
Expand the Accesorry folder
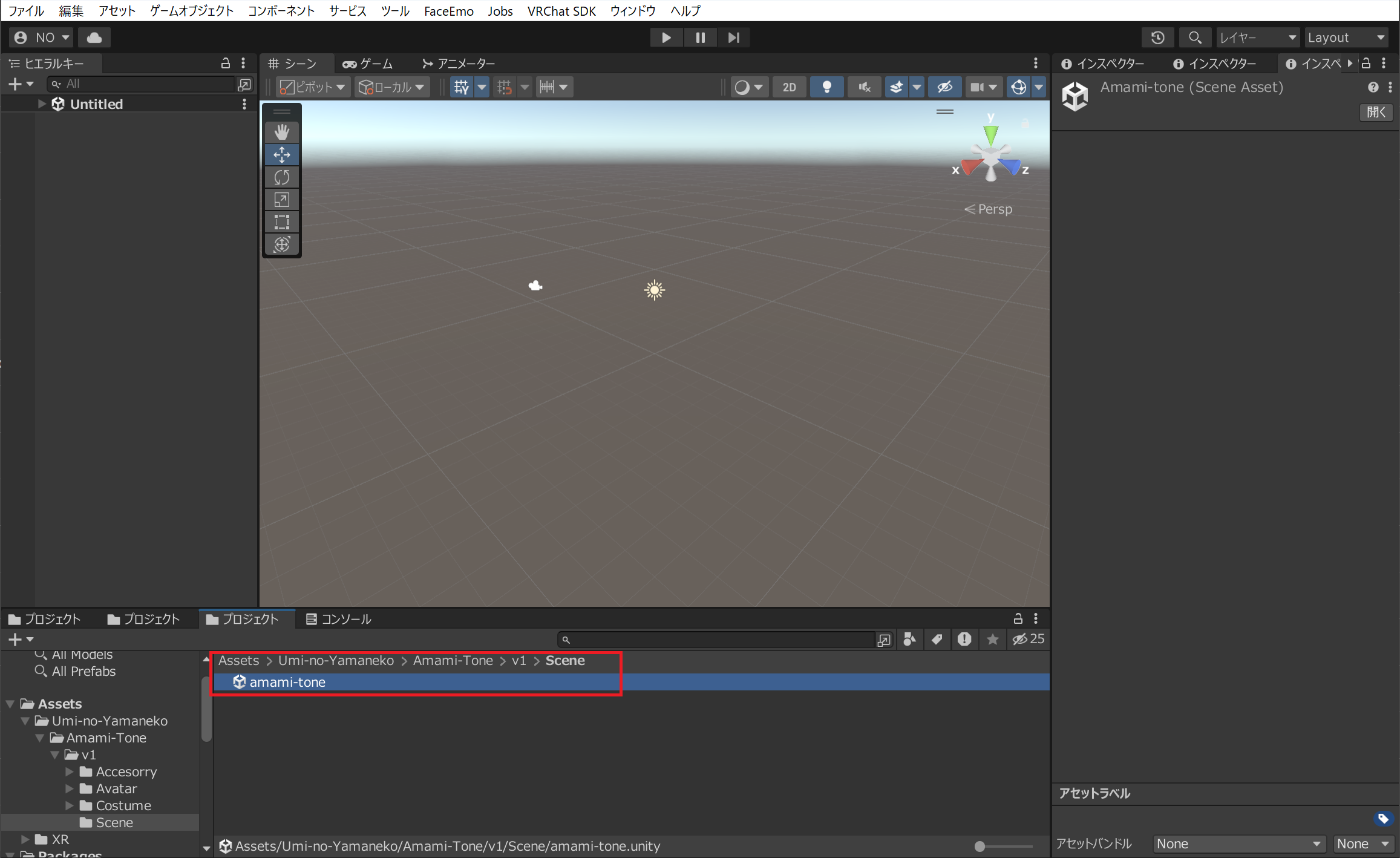coord(70,772)
